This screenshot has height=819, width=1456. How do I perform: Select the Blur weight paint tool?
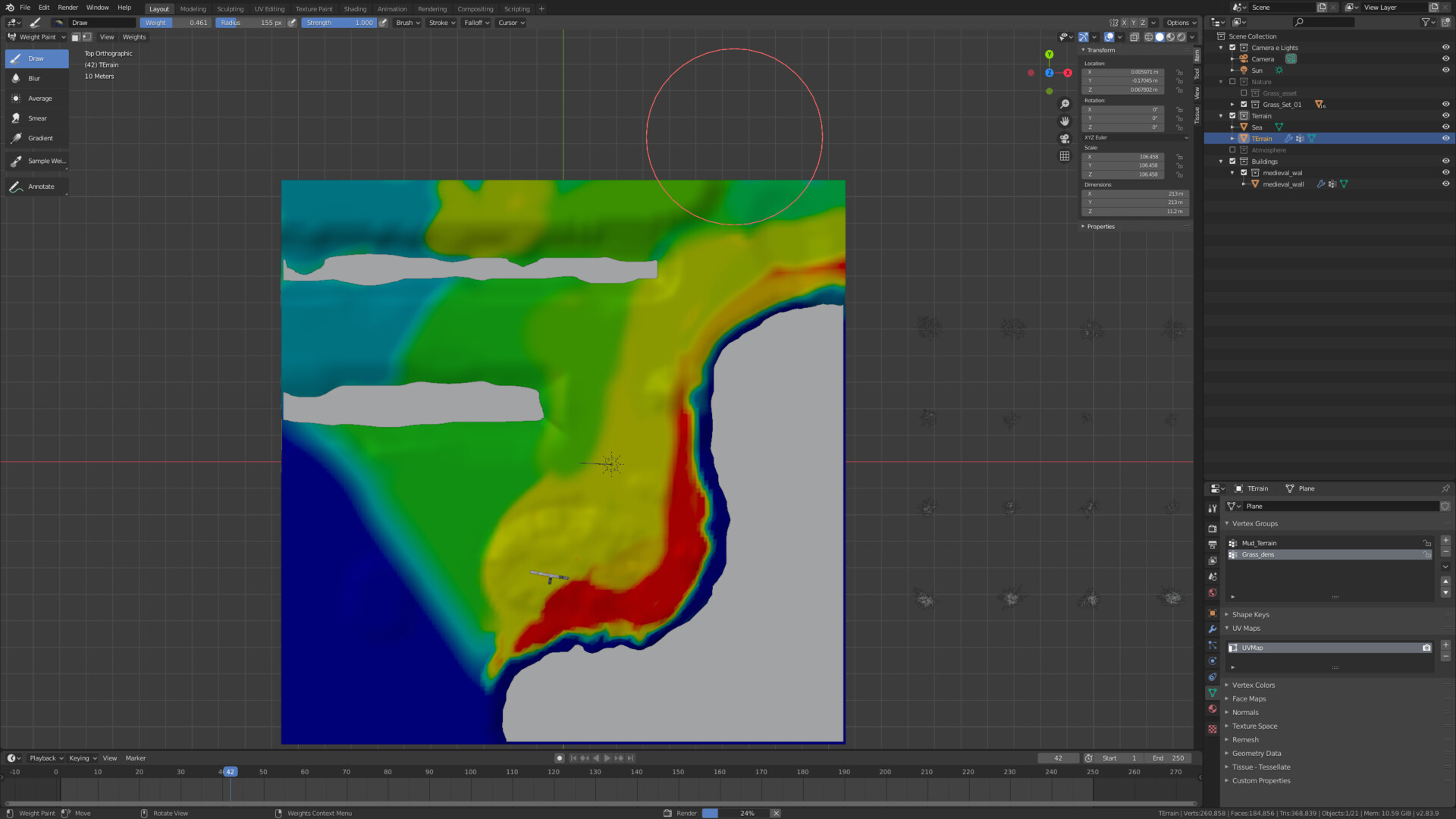35,78
